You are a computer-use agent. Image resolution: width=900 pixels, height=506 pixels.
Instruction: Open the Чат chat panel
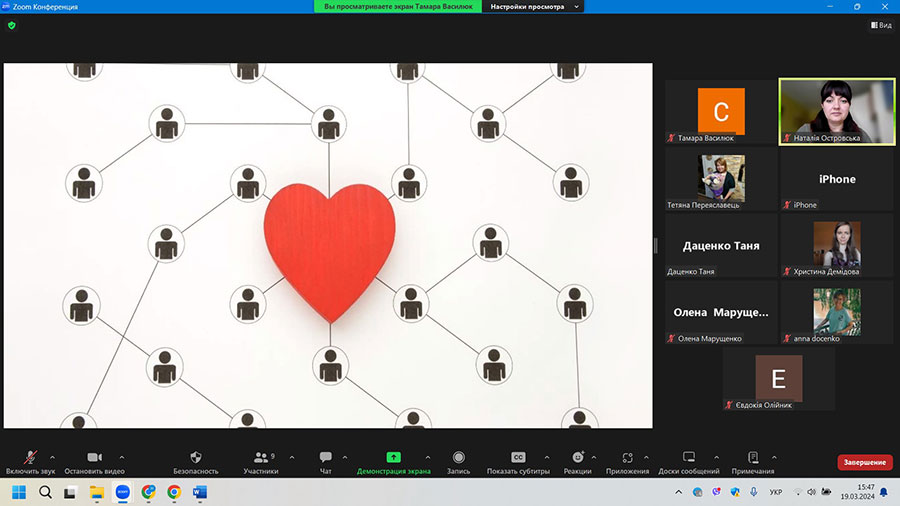pos(325,458)
